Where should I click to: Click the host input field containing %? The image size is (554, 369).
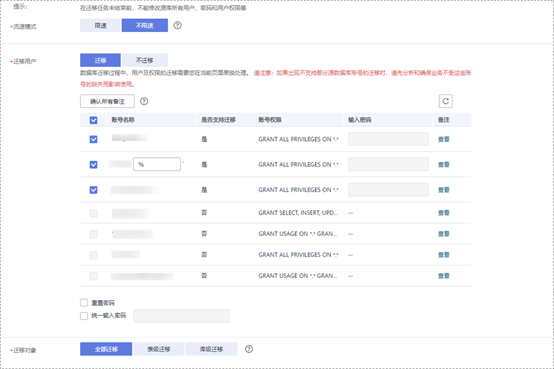pyautogui.click(x=157, y=164)
